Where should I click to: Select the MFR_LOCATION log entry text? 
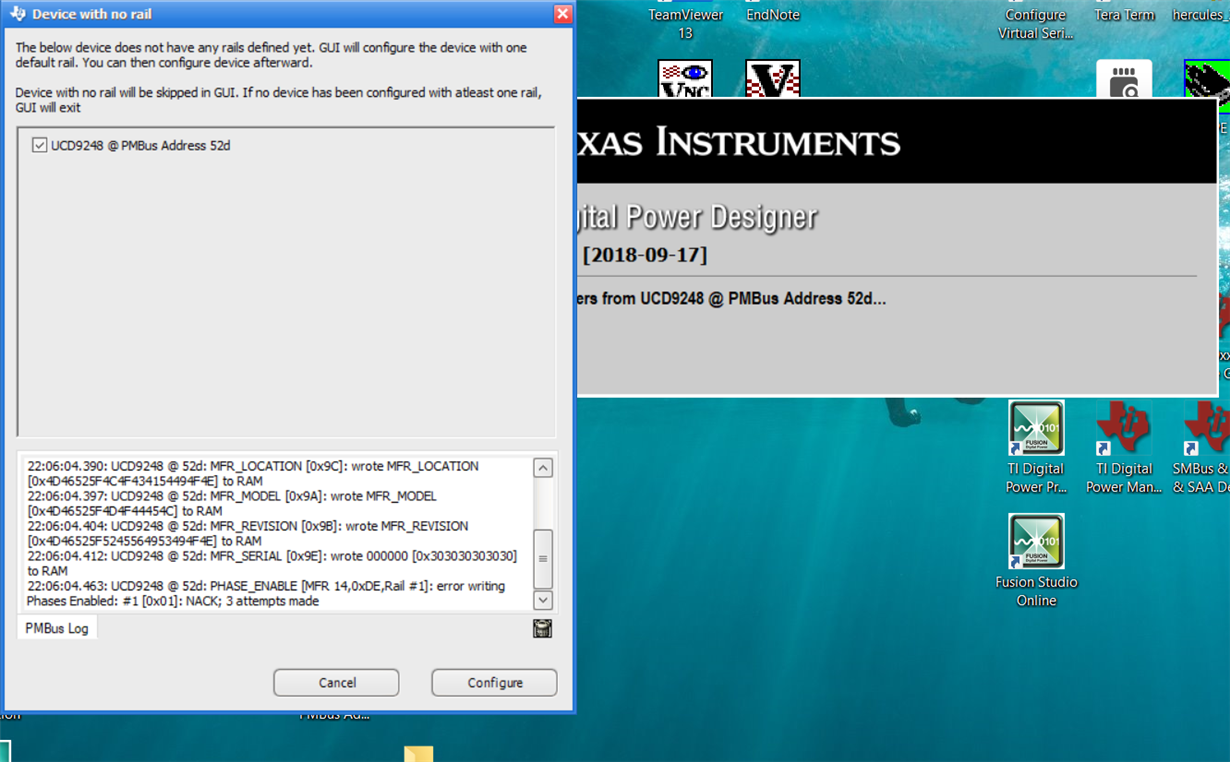point(252,473)
